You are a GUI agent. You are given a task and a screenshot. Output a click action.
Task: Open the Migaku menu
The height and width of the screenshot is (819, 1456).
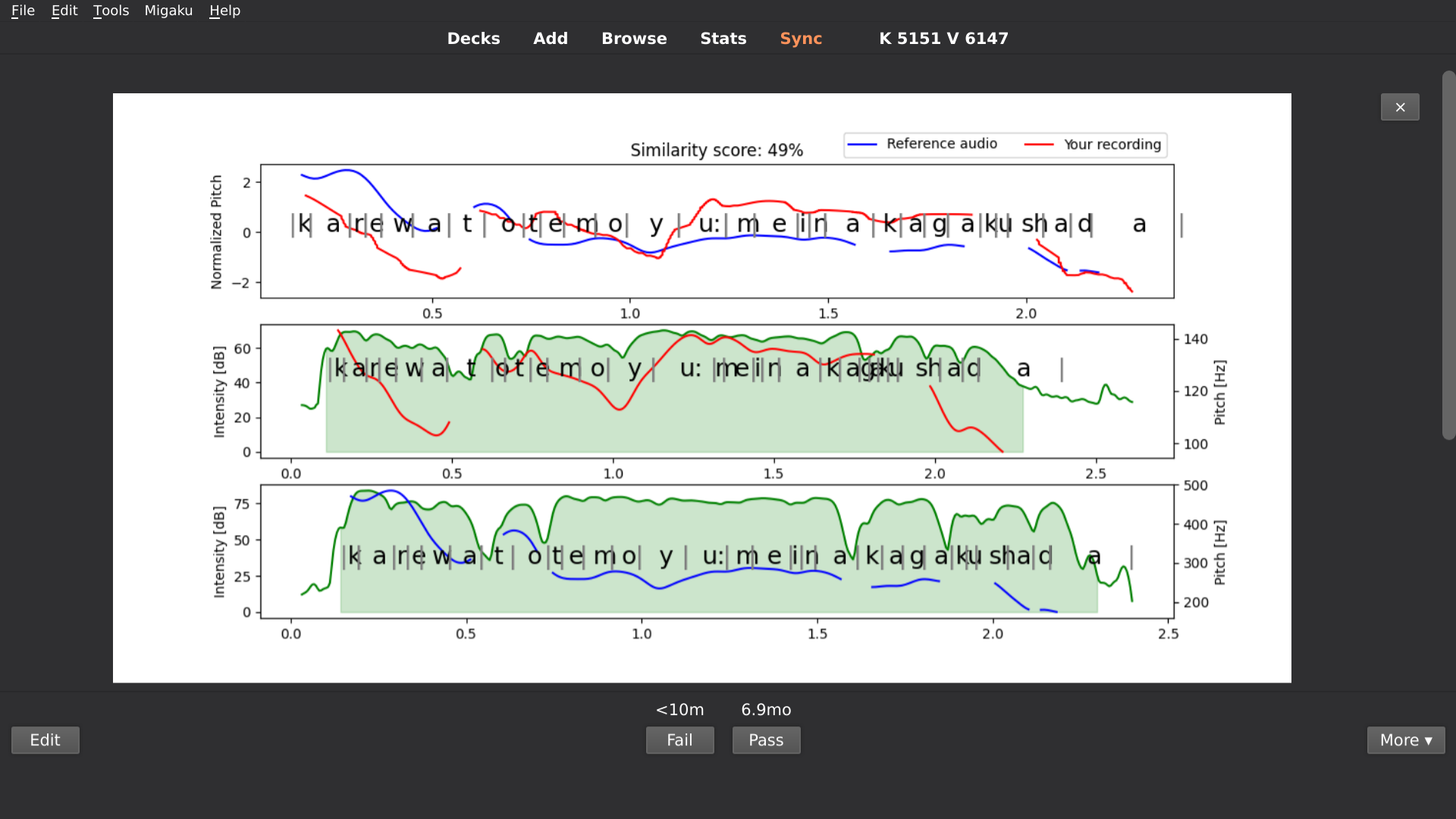coord(168,11)
